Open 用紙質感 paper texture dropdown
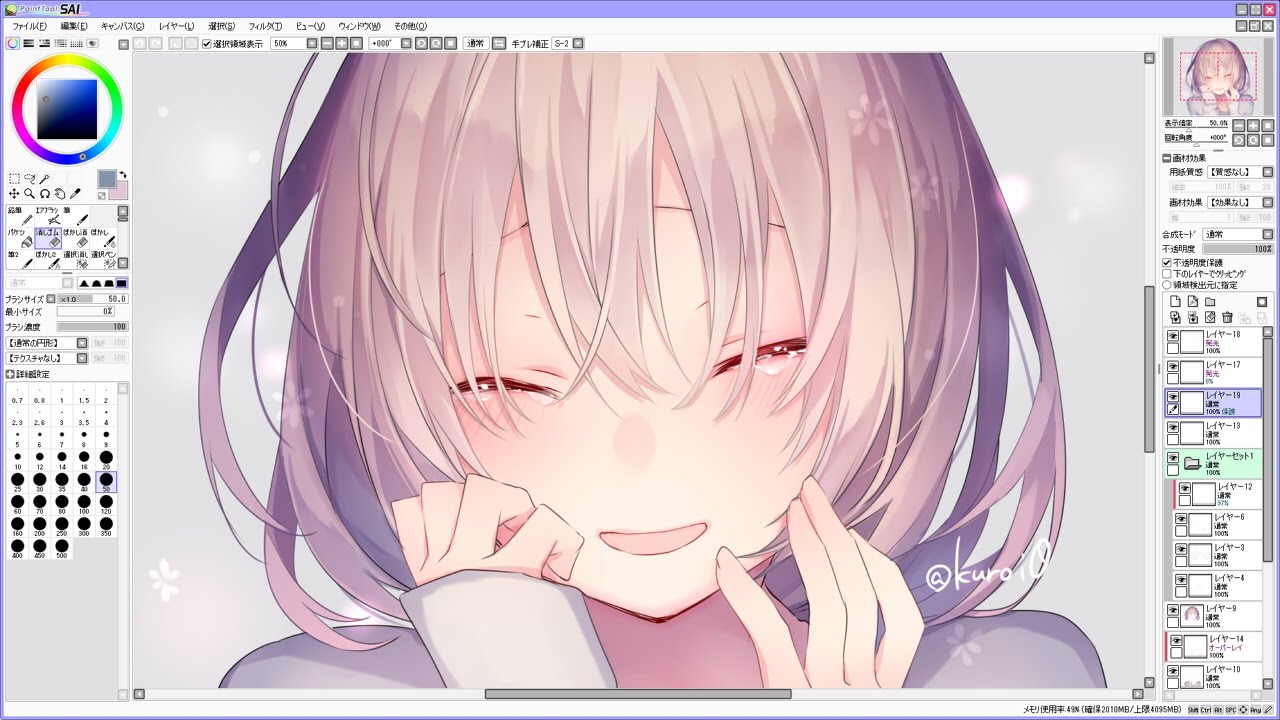This screenshot has width=1280, height=720. (1268, 173)
